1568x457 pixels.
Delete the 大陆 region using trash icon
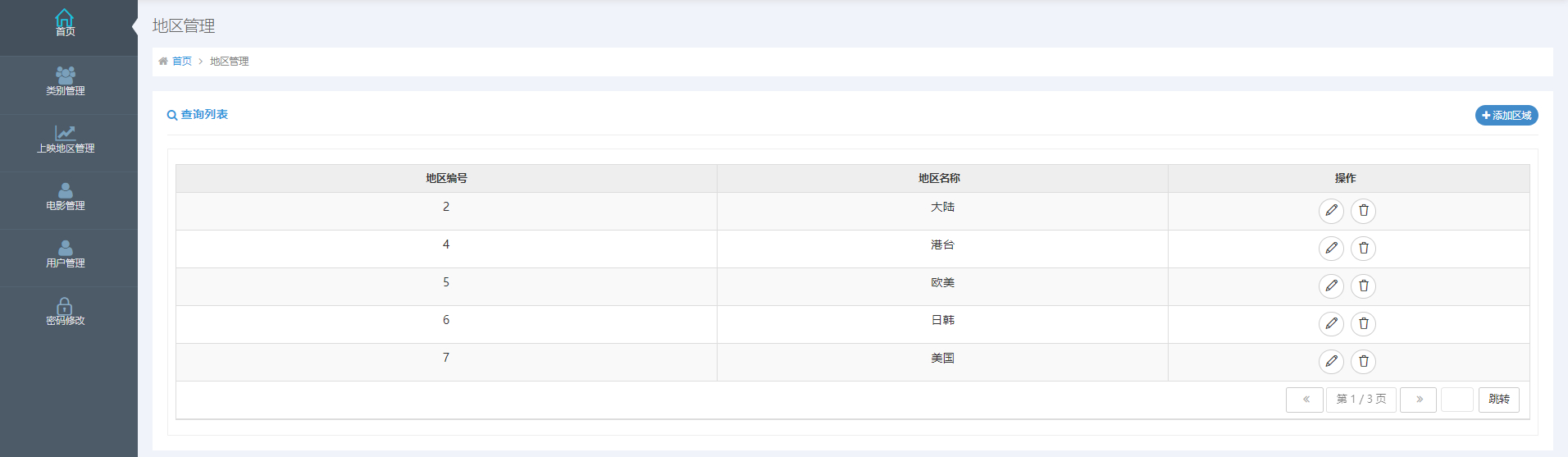click(x=1363, y=211)
